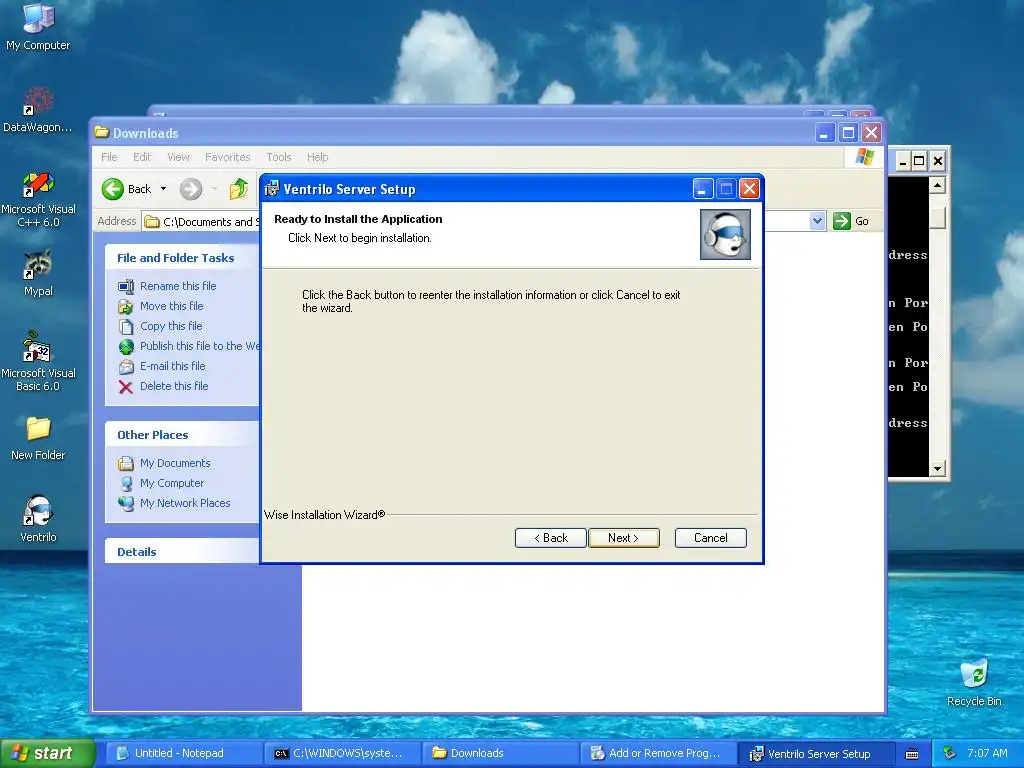Click the Up folder icon in Downloads toolbar
The image size is (1024, 768).
point(239,189)
